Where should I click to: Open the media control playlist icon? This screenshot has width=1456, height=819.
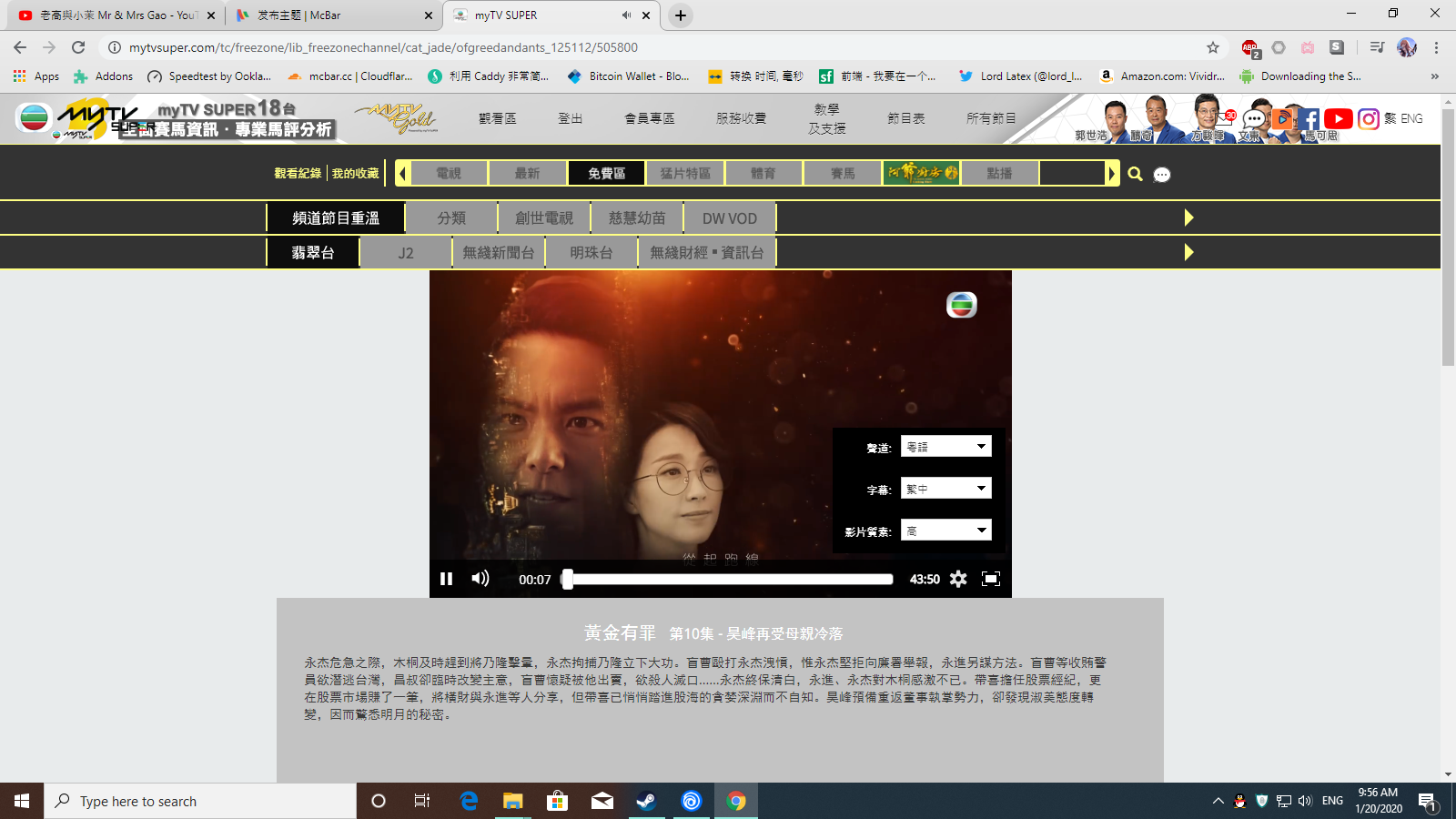[1377, 47]
